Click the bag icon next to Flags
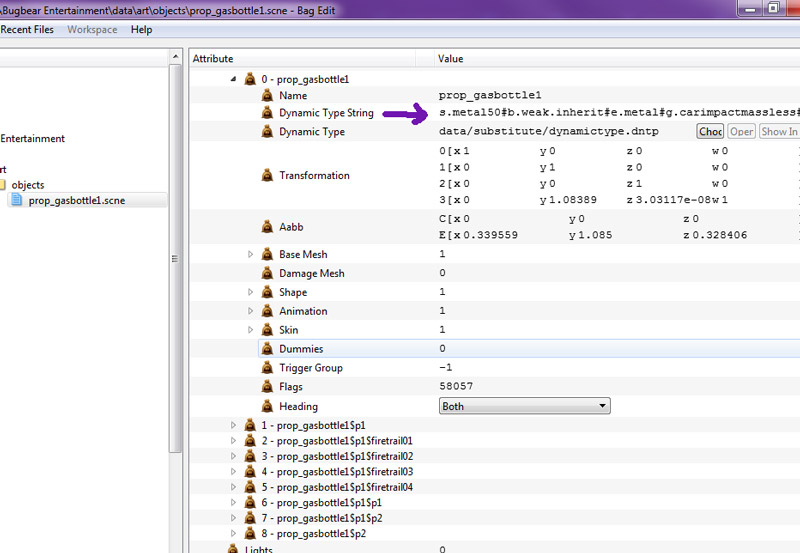 point(267,387)
